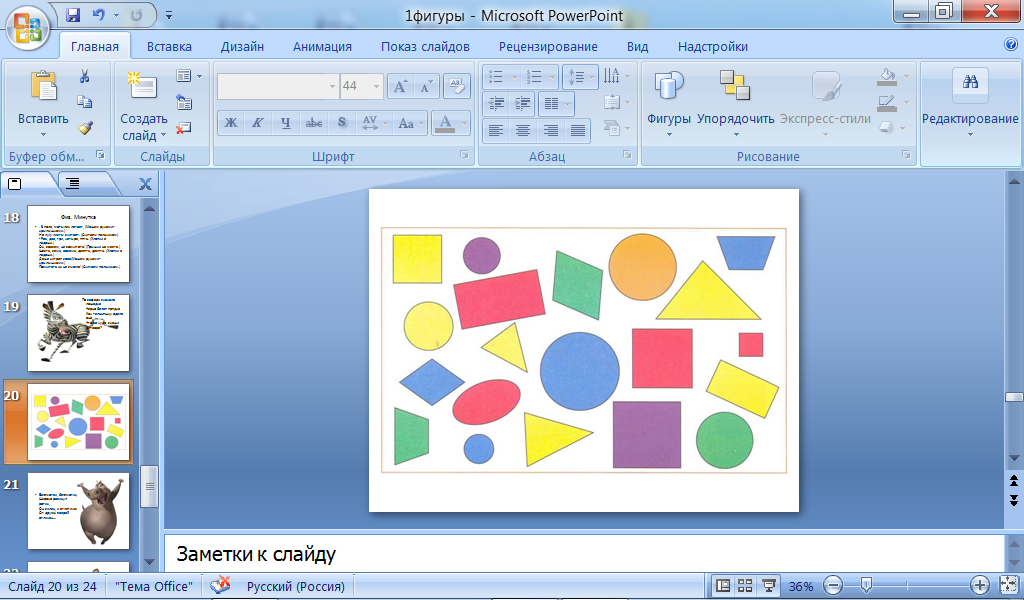Click the delete slide icon
This screenshot has height=600, width=1024.
[184, 127]
